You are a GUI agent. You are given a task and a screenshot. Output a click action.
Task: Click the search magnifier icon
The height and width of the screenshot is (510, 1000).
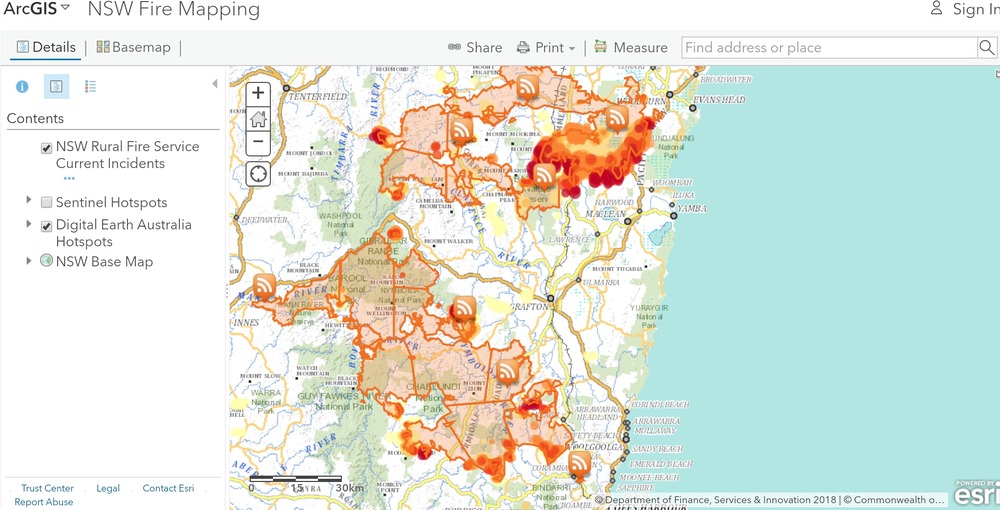point(988,48)
